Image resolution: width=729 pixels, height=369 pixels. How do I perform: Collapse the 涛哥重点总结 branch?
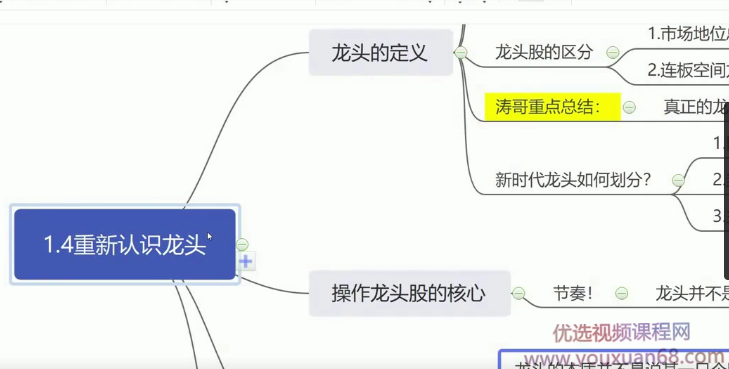tap(629, 107)
